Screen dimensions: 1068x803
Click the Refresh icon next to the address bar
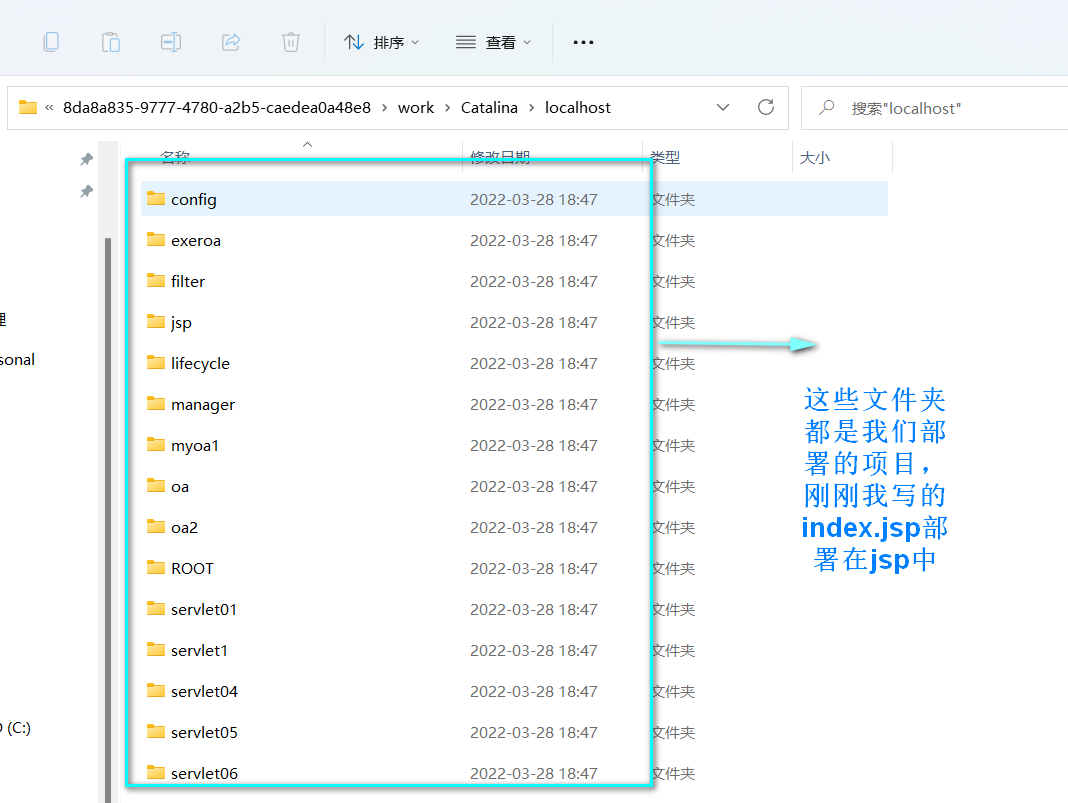tap(765, 107)
